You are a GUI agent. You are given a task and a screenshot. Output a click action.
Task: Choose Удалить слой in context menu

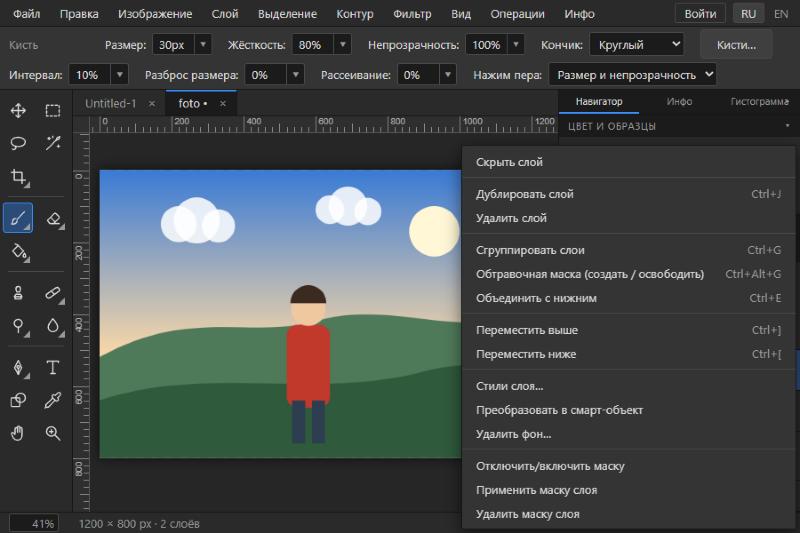pos(629,218)
